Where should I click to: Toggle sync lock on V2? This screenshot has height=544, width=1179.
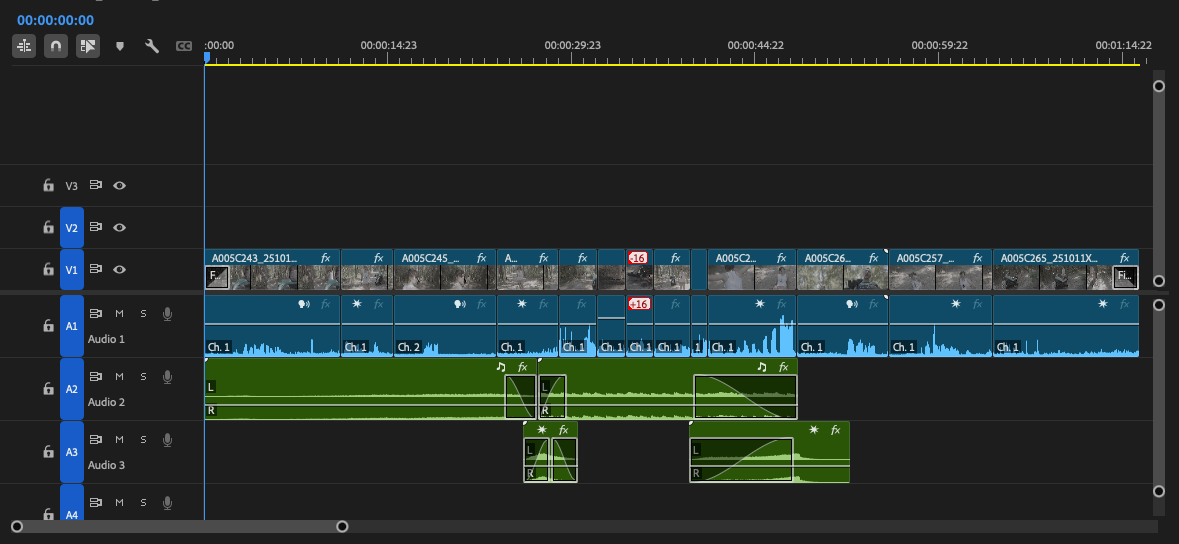[x=95, y=227]
